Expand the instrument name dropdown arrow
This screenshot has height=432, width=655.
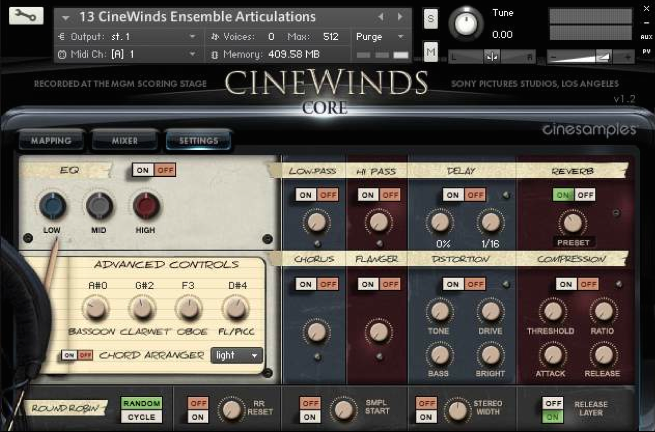[66, 18]
